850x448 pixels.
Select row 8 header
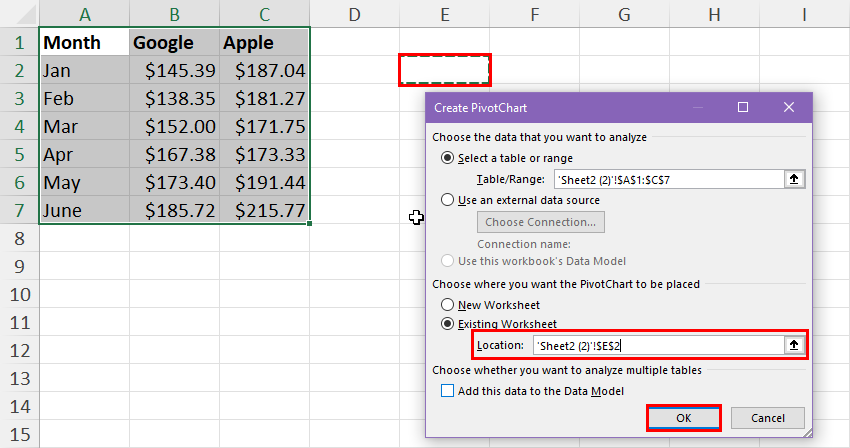point(20,238)
